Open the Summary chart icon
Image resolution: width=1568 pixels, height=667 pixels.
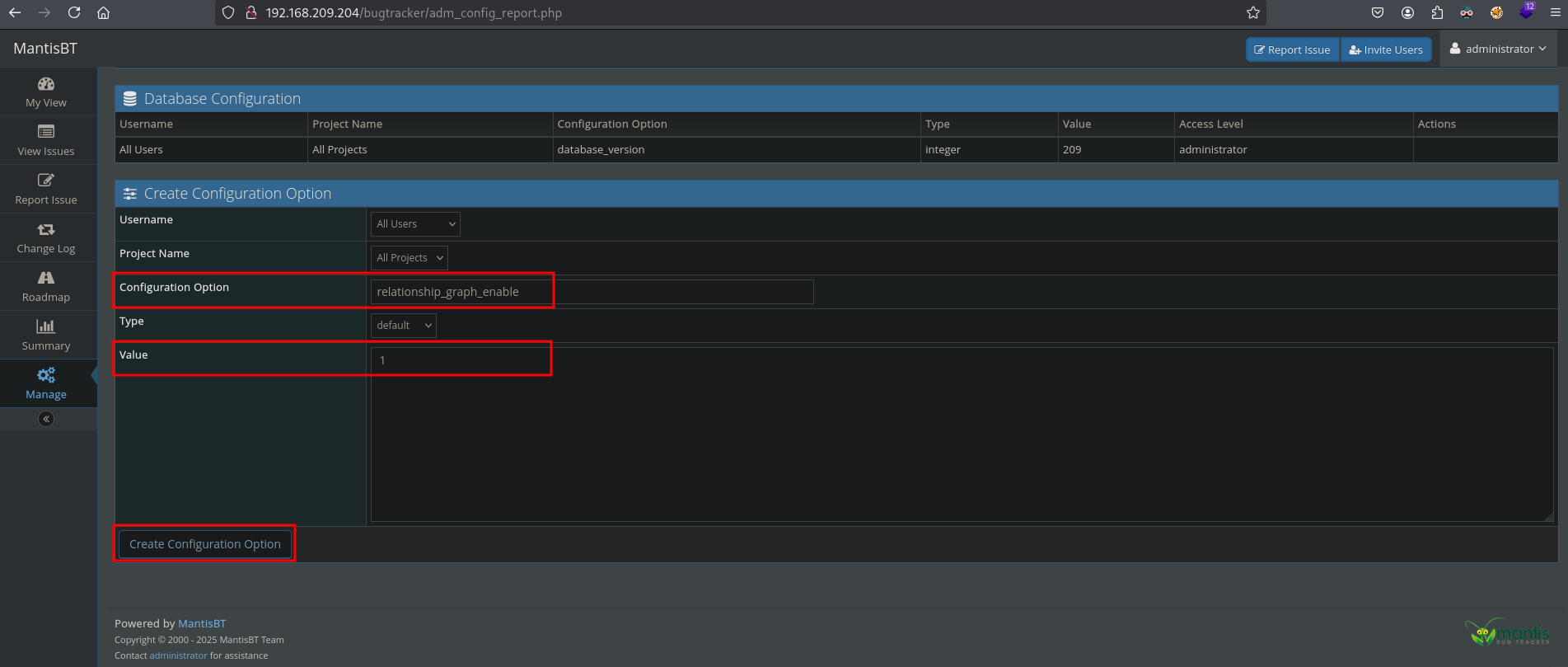point(46,326)
